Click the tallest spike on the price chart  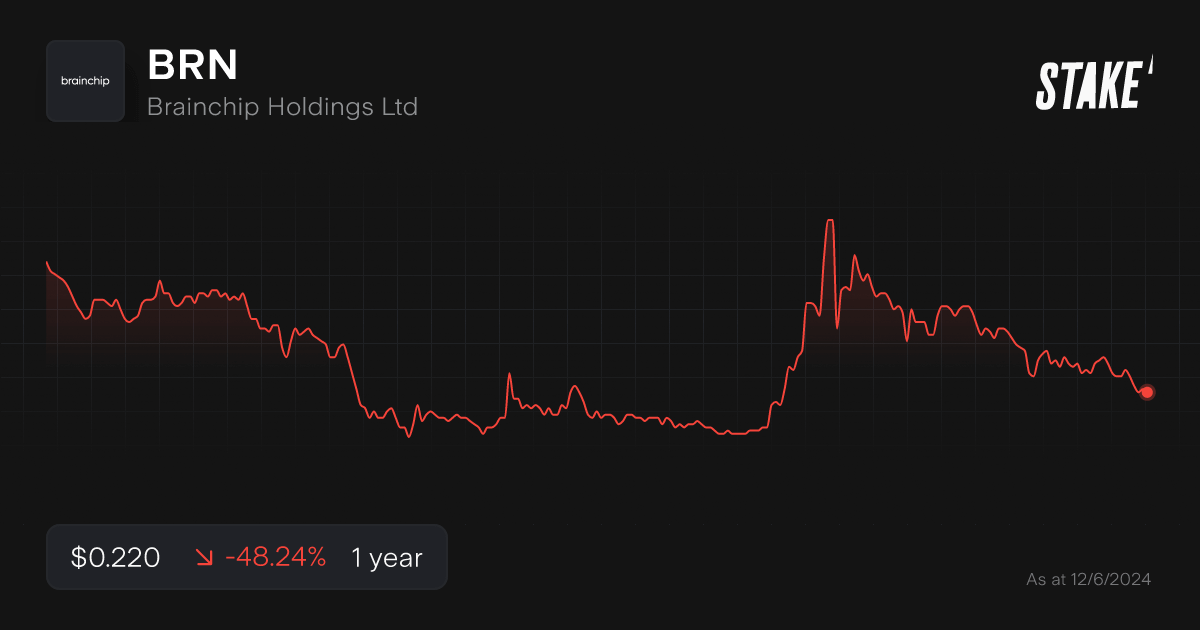tap(829, 221)
